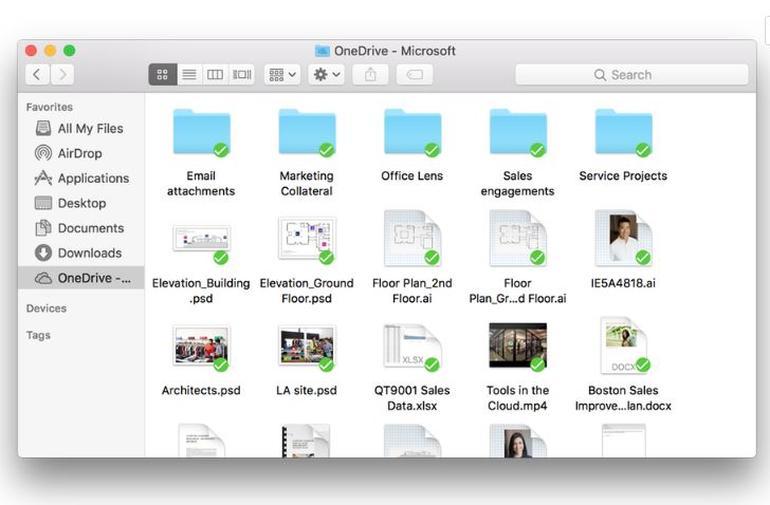Click the Edit Tags toolbar button
770x505 pixels.
[x=414, y=74]
